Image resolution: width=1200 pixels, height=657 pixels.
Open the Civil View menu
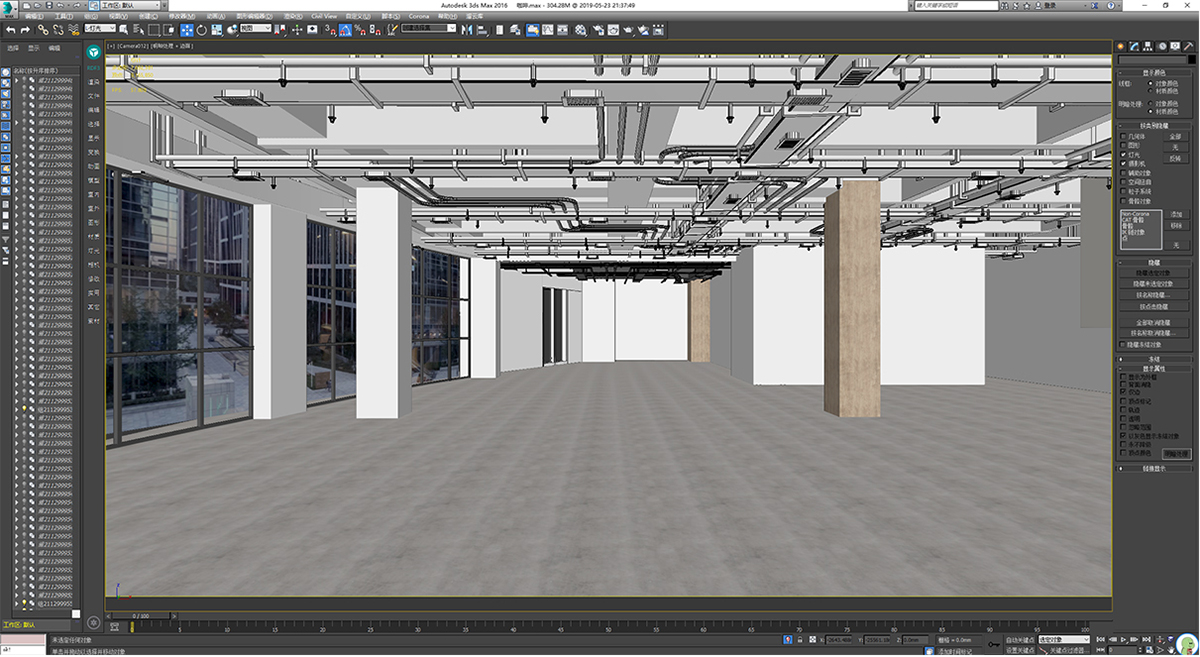(324, 17)
